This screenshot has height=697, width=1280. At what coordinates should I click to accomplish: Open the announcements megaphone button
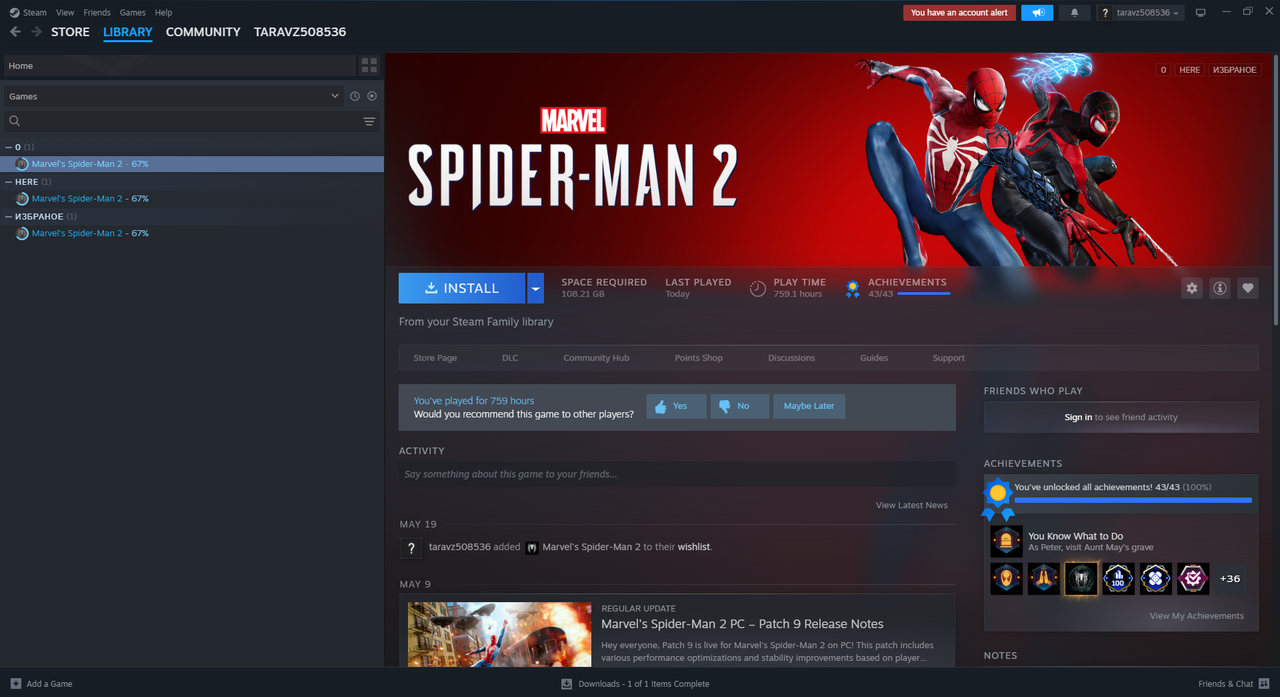tap(1037, 13)
